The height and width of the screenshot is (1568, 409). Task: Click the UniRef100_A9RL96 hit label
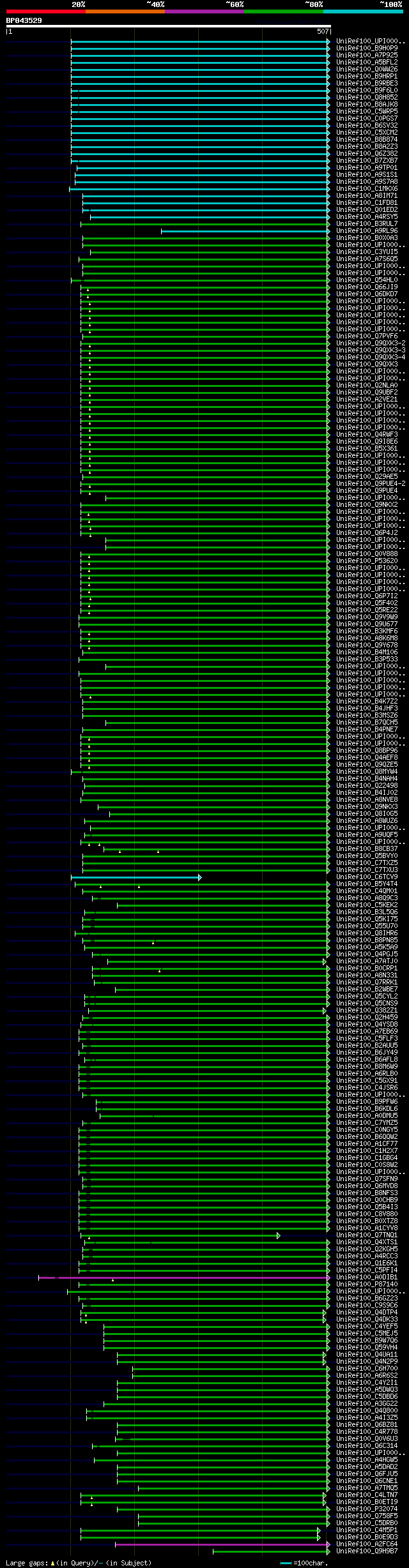(367, 230)
